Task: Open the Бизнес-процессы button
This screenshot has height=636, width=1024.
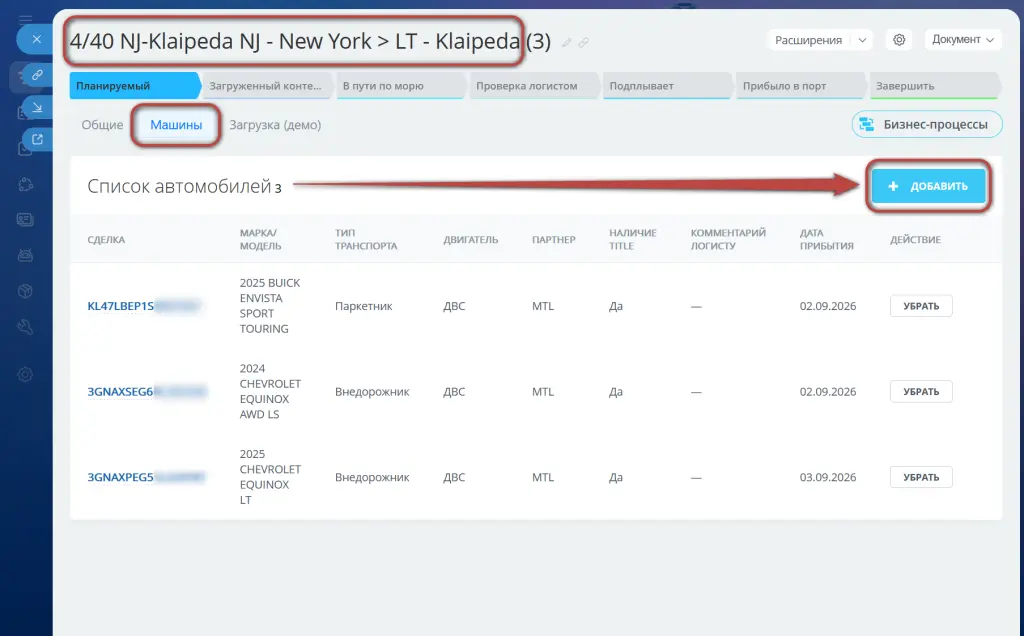Action: [x=927, y=124]
